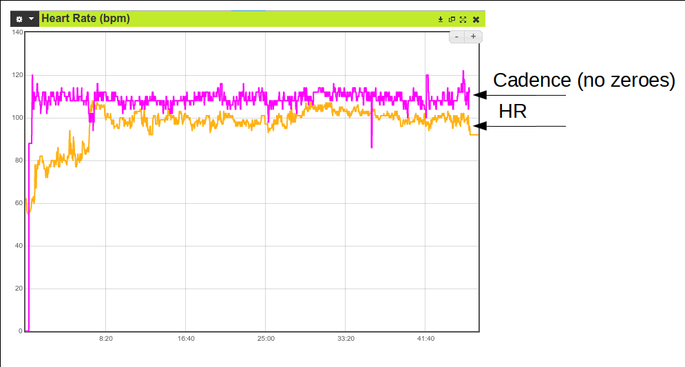Expand chart to fullscreen
This screenshot has height=367, width=685.
(x=463, y=19)
